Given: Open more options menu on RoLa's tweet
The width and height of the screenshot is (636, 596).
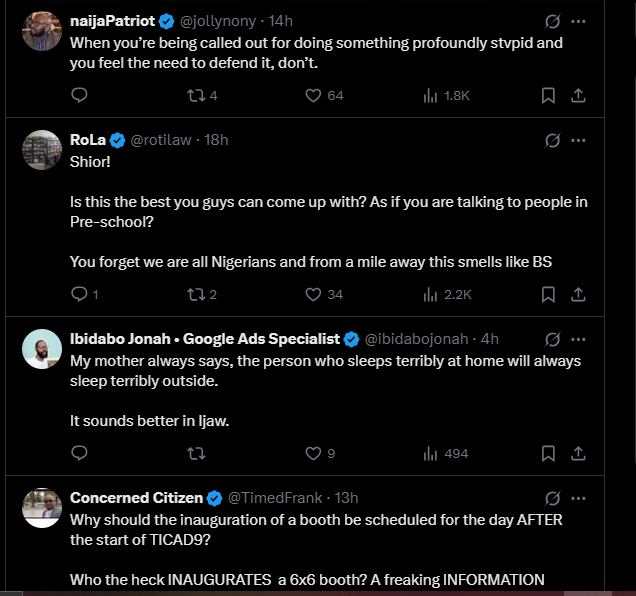Looking at the screenshot, I should coord(578,140).
